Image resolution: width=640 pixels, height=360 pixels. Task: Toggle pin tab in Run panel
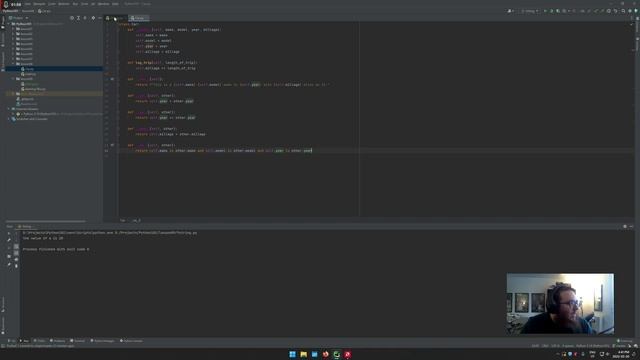click(x=9, y=264)
